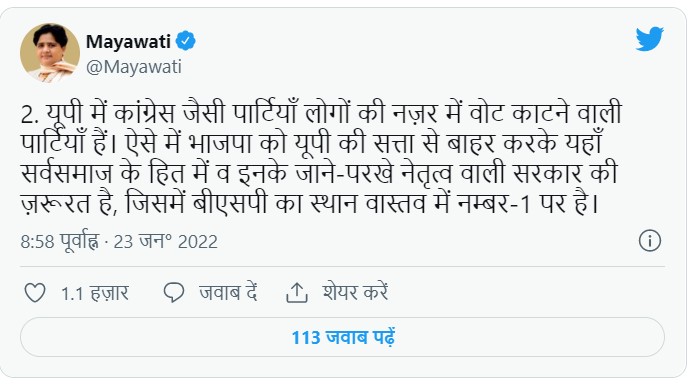697x390 pixels.
Task: Open the tweet info circle icon
Action: point(650,241)
